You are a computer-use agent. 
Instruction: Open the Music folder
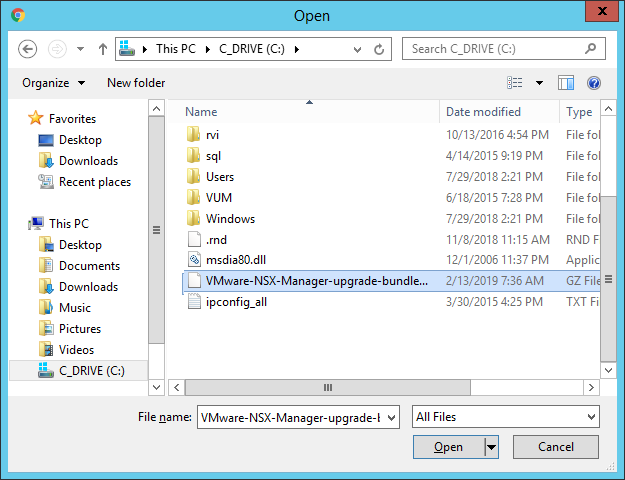[65, 308]
